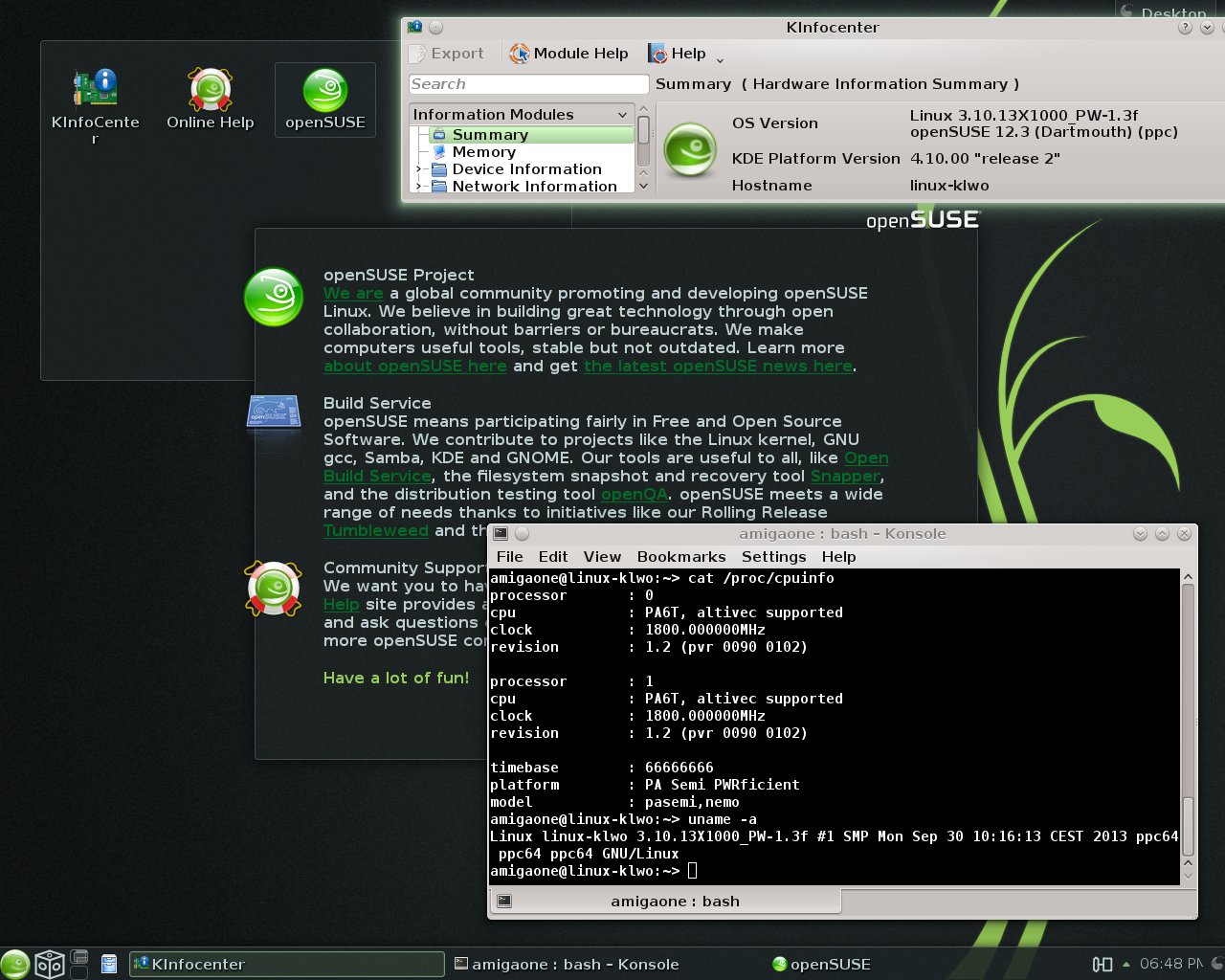Click the 'Have a lot of fun!' text
The image size is (1225, 980).
(396, 678)
